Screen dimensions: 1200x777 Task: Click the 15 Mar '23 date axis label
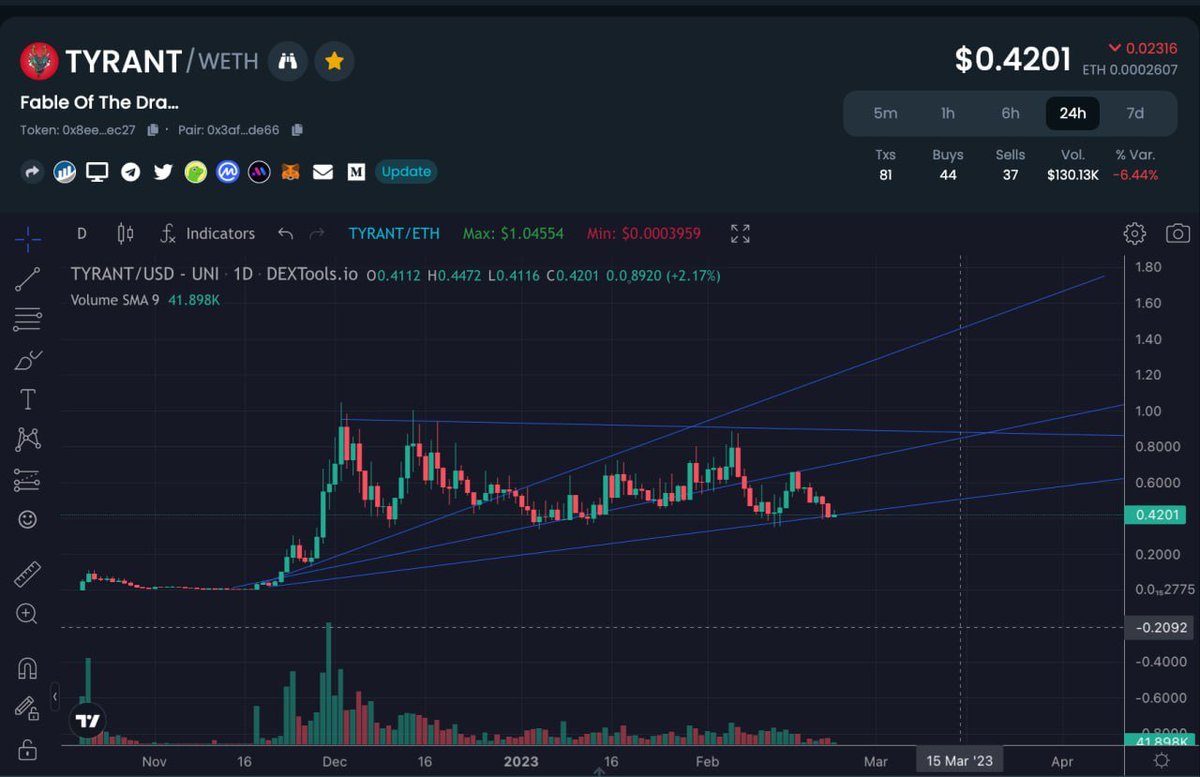[x=960, y=761]
